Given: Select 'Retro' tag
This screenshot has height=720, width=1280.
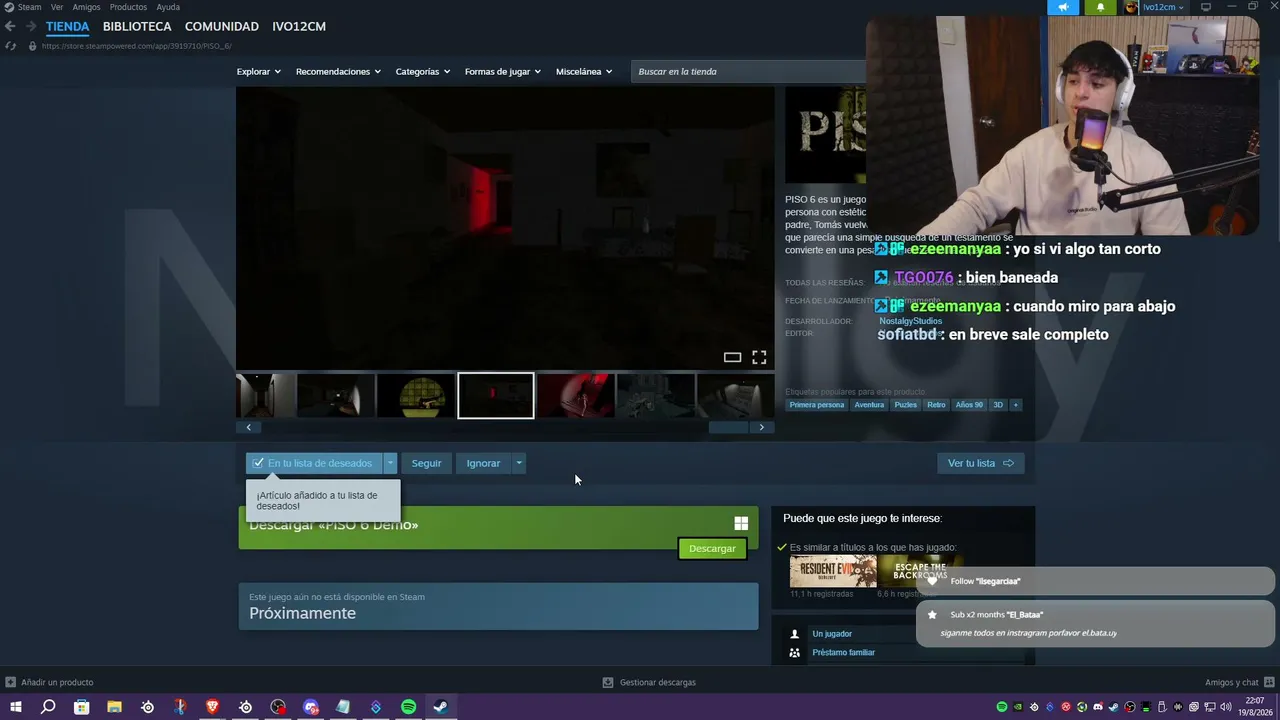Looking at the screenshot, I should [x=936, y=405].
